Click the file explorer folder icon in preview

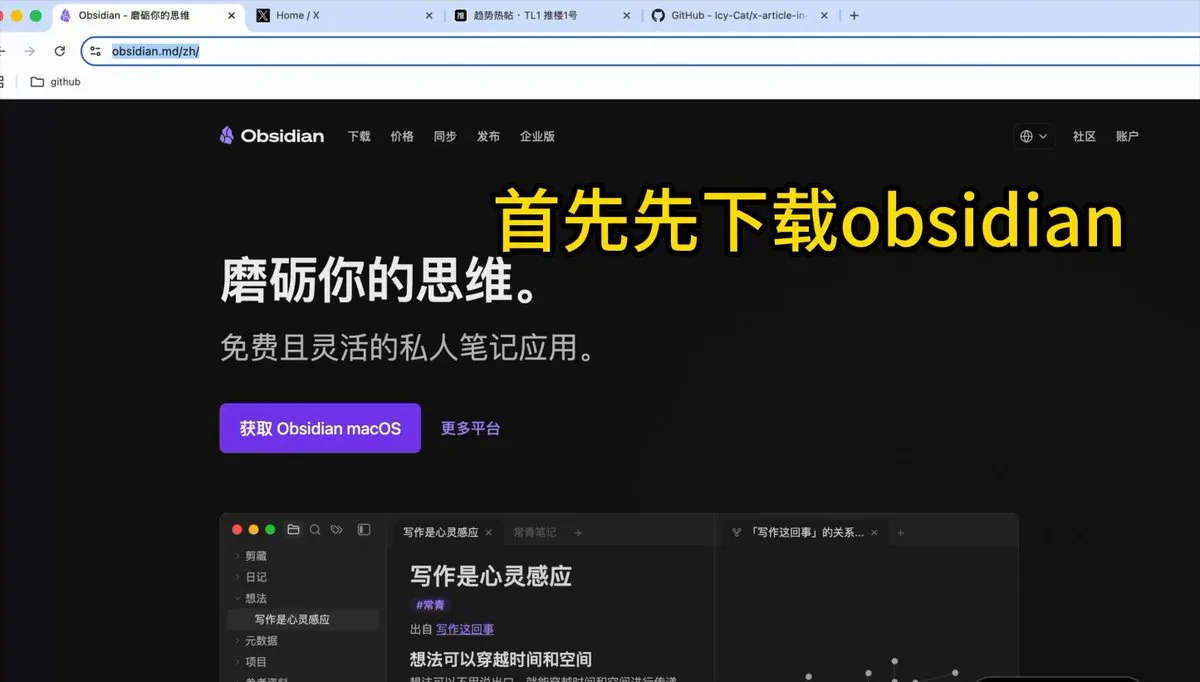(293, 530)
